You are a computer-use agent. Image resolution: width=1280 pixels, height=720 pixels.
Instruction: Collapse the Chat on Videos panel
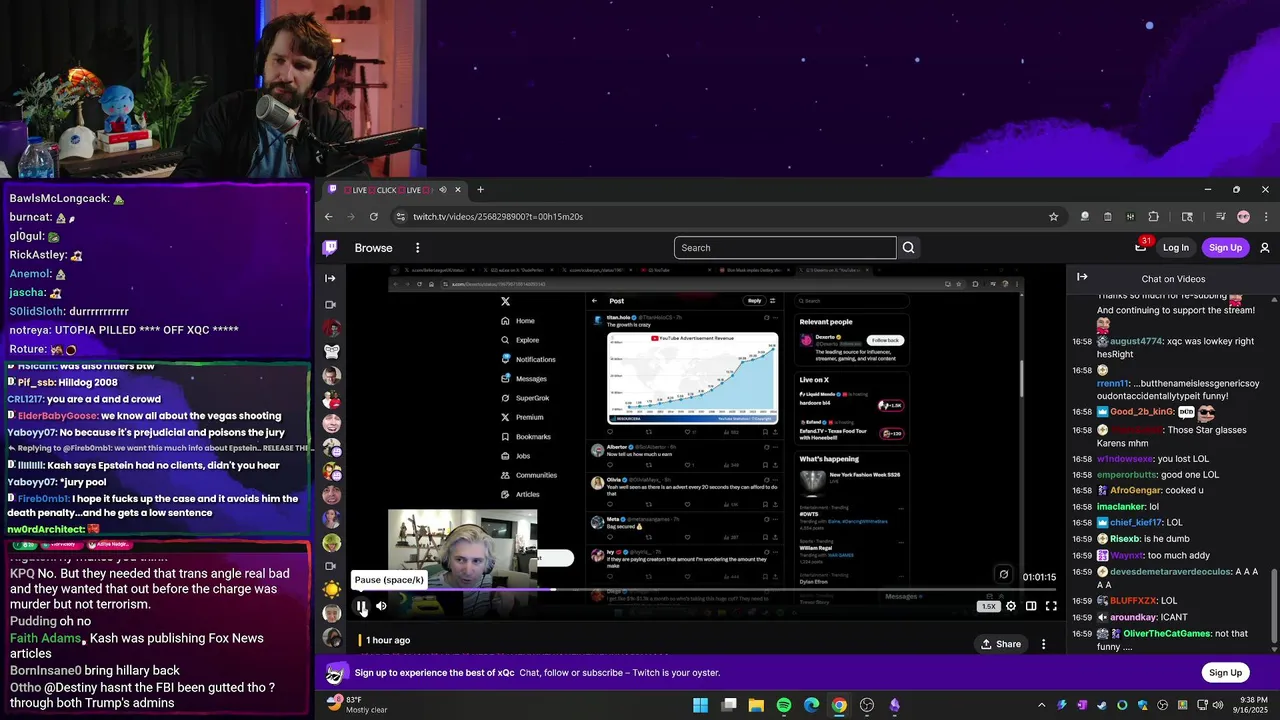1082,277
